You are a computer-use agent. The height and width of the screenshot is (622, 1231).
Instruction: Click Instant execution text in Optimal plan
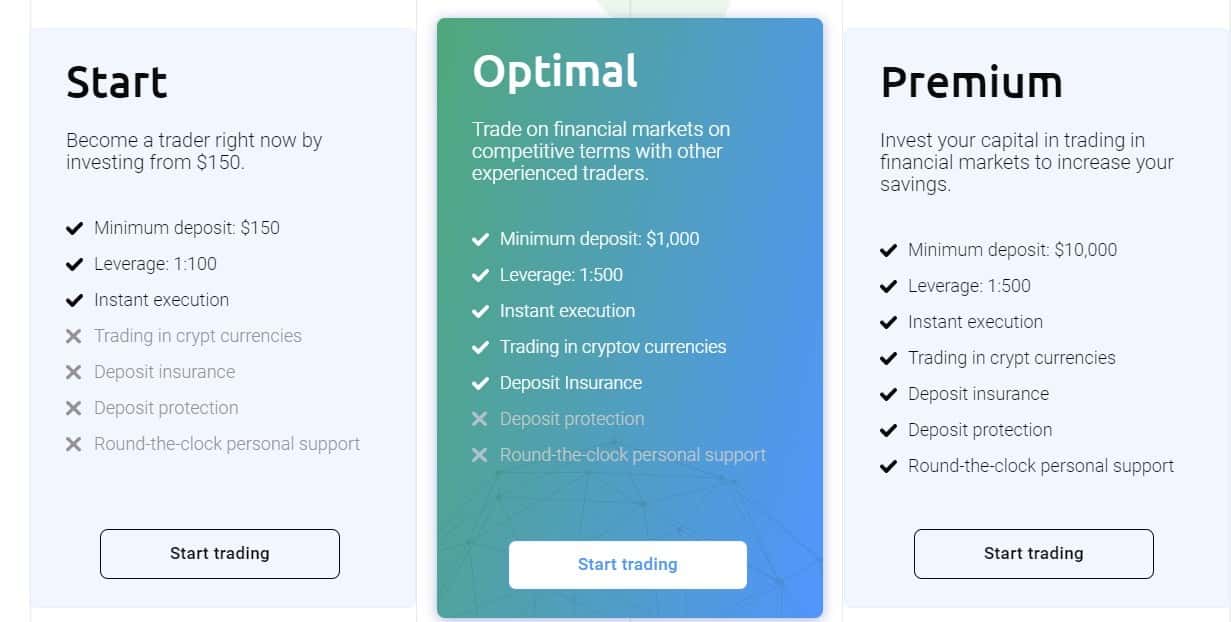[567, 311]
